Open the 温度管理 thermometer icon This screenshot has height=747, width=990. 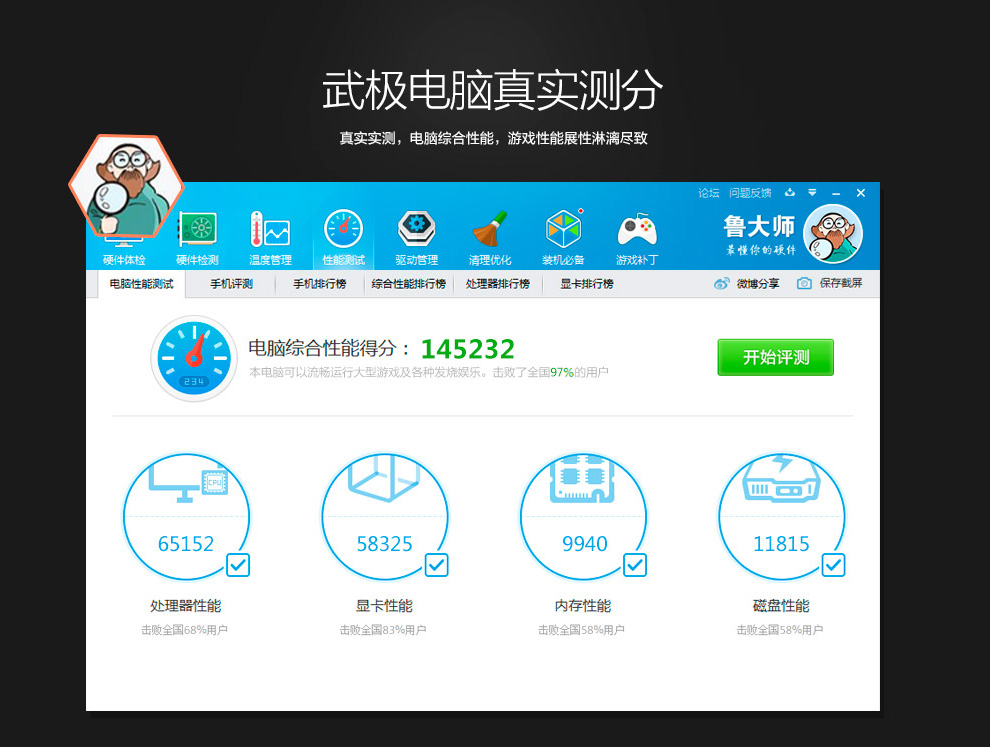point(270,229)
